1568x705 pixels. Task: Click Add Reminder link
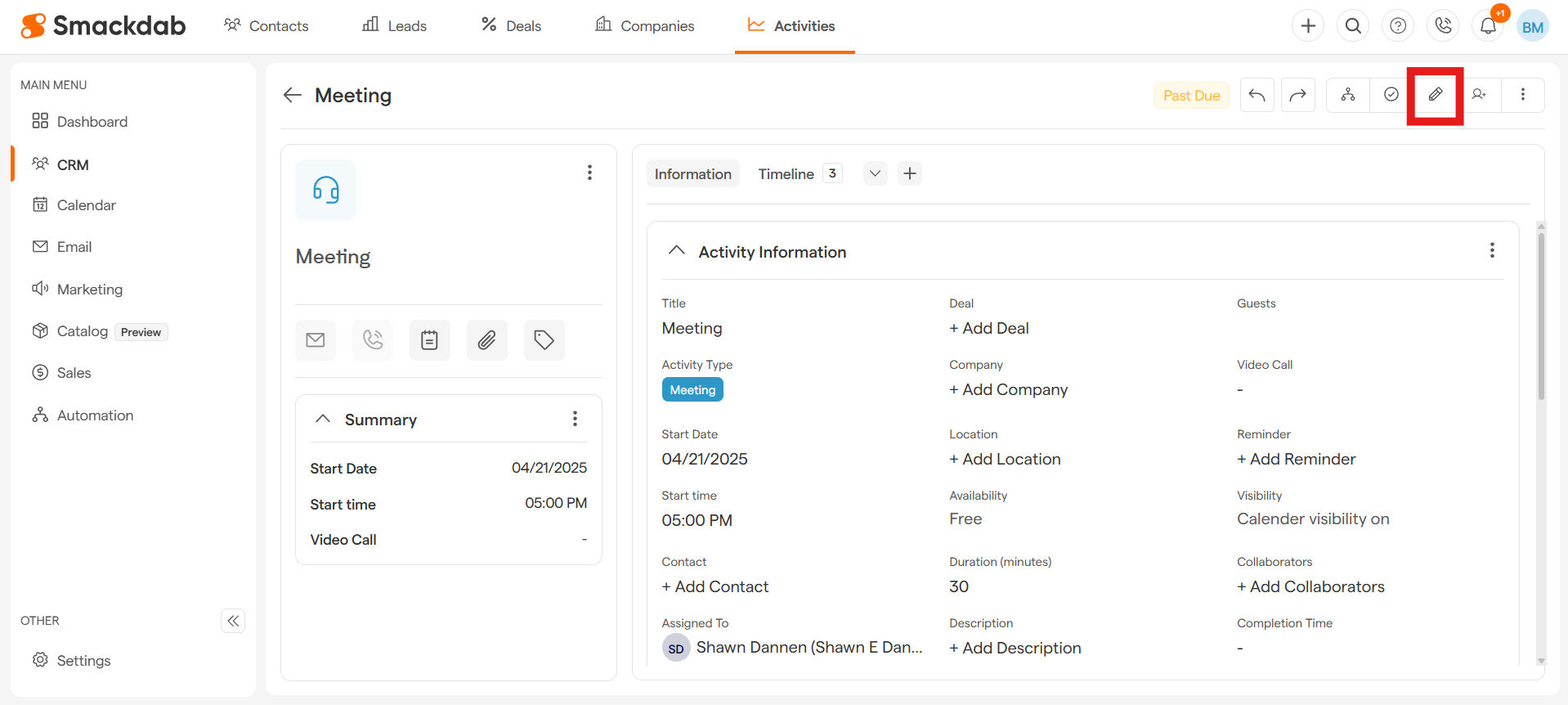coord(1296,460)
